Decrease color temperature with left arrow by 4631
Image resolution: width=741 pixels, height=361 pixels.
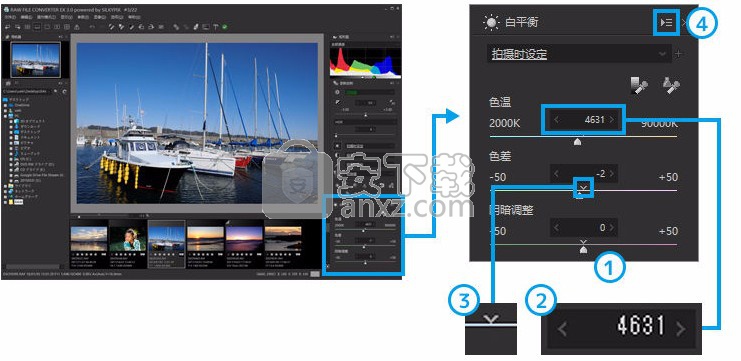[x=556, y=120]
